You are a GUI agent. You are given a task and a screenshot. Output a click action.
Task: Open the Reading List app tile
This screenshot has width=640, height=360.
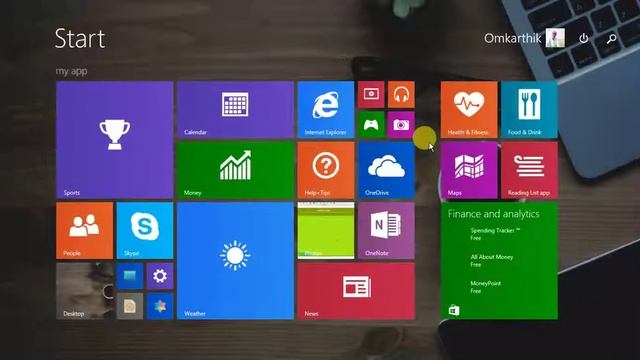[x=529, y=170]
